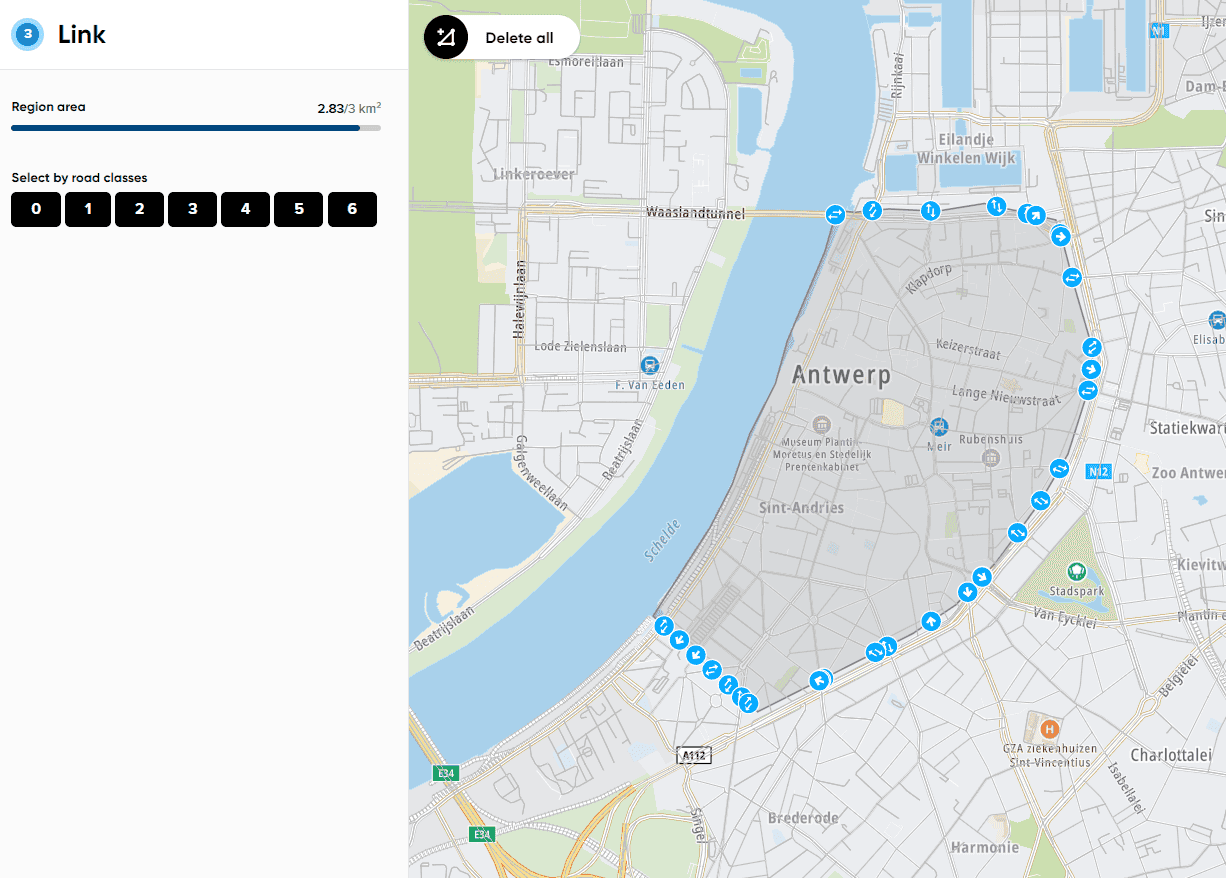Click the Rubenshuis museum icon
The width and height of the screenshot is (1226, 878).
(991, 457)
